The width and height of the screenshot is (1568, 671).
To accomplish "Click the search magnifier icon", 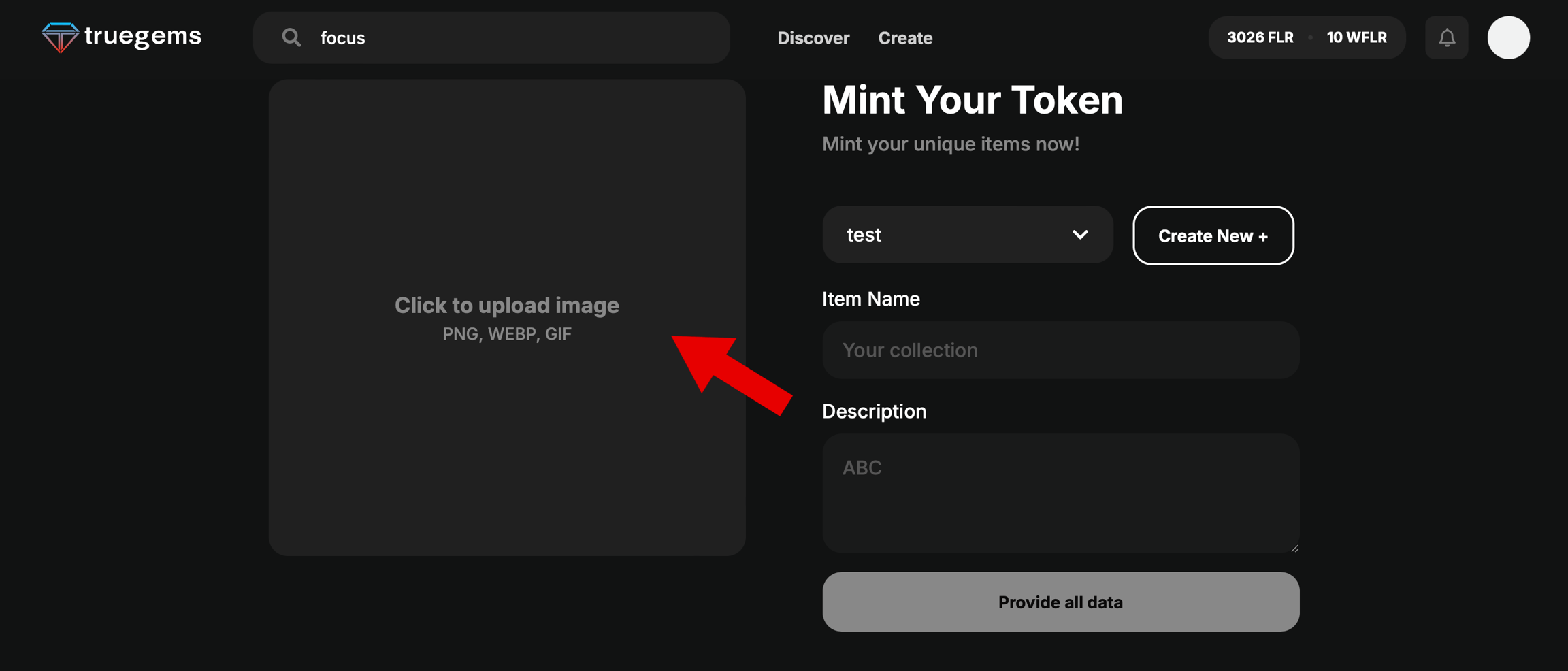I will (x=291, y=37).
